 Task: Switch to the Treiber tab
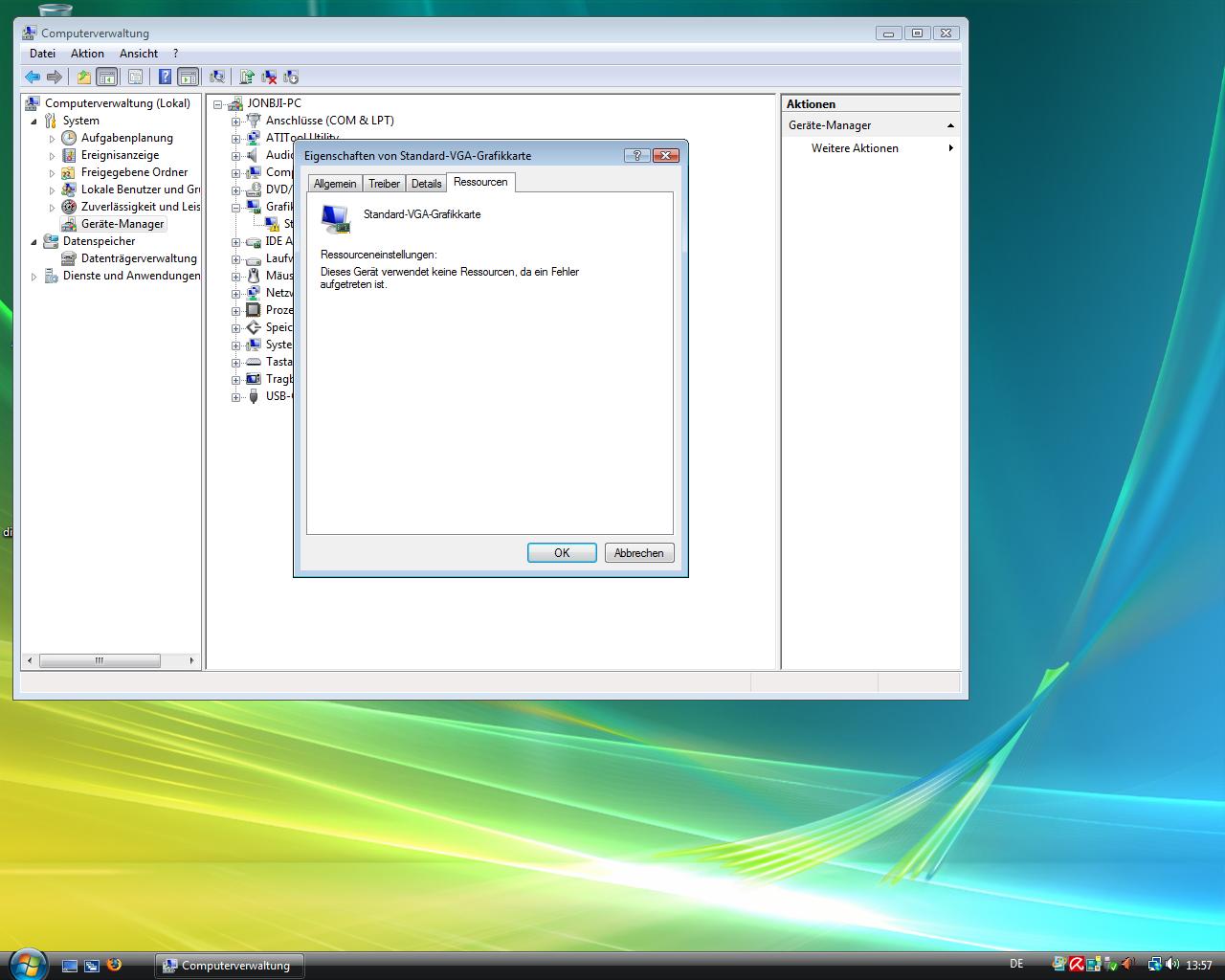click(x=384, y=184)
